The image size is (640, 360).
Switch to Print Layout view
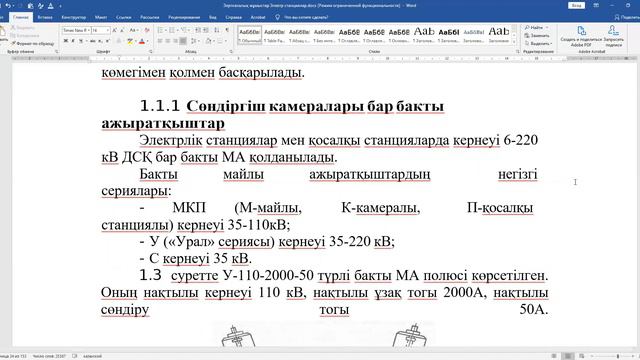pyautogui.click(x=567, y=356)
